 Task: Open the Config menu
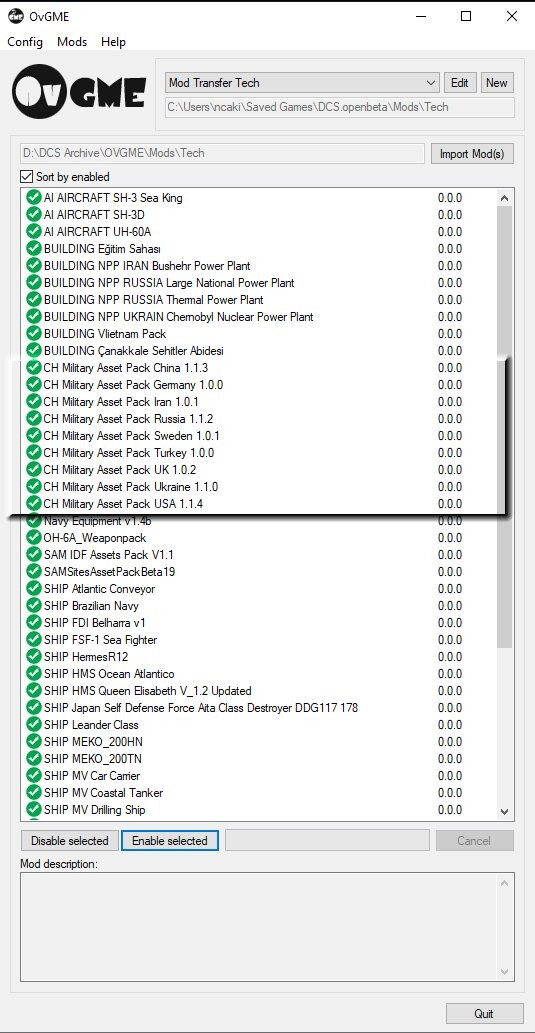coord(25,42)
